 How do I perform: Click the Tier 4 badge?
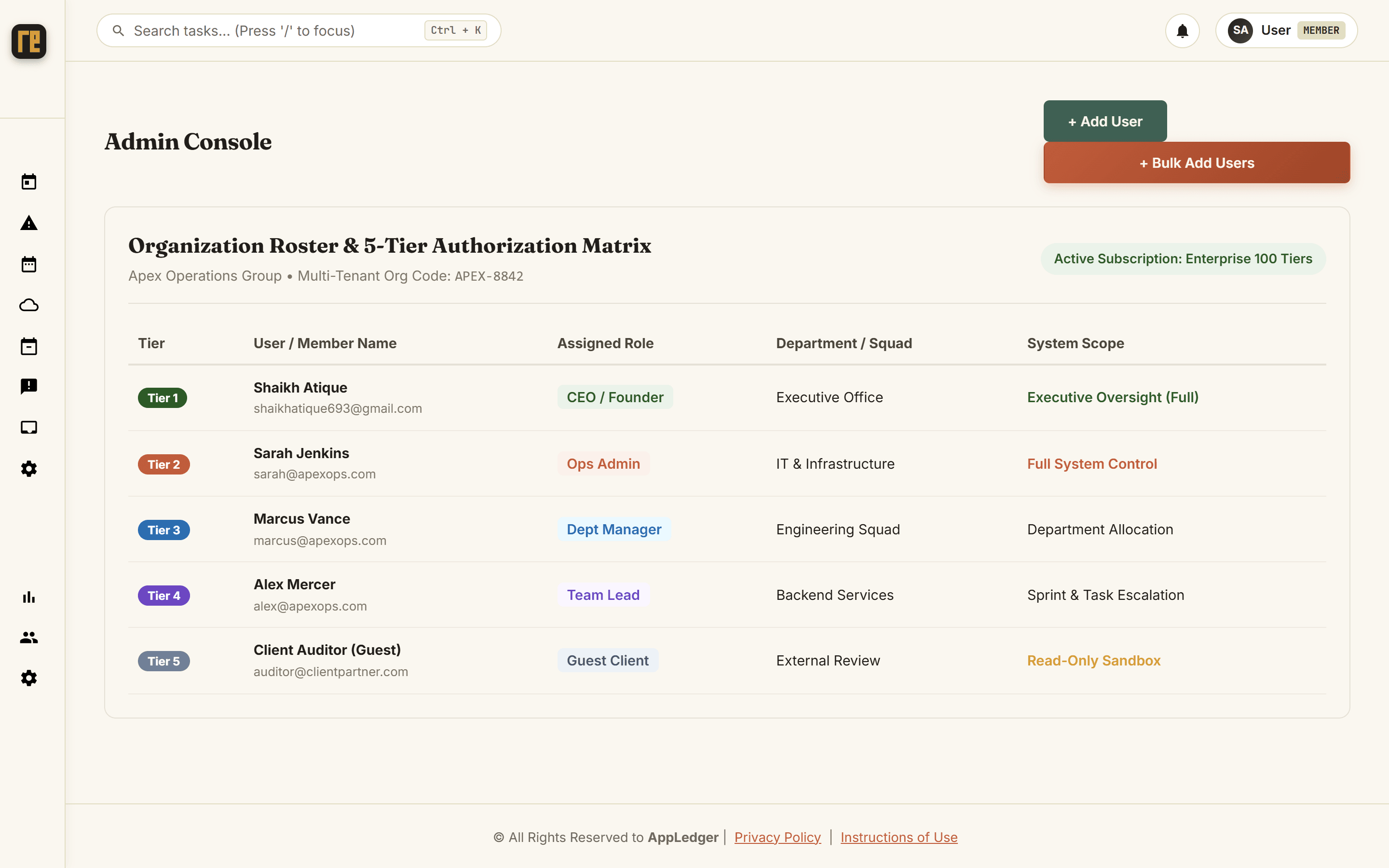click(163, 596)
